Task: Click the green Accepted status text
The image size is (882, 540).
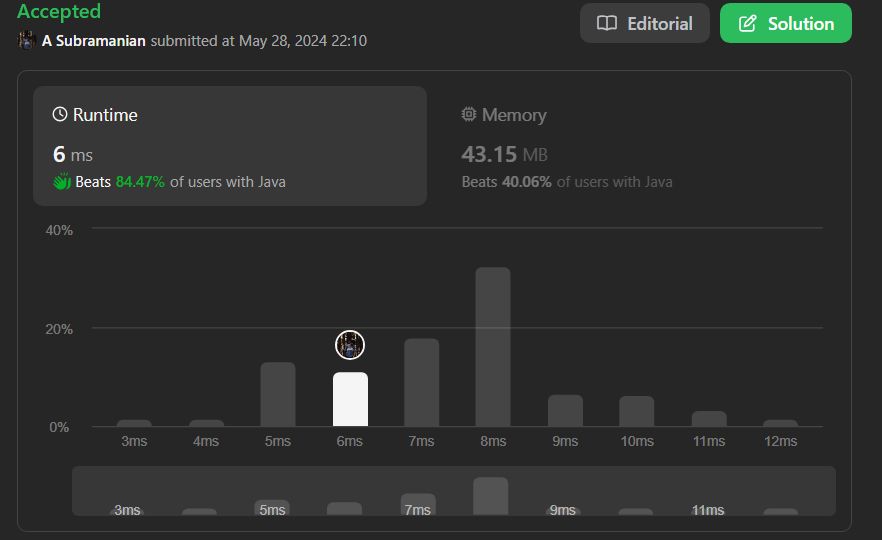Action: tap(59, 11)
